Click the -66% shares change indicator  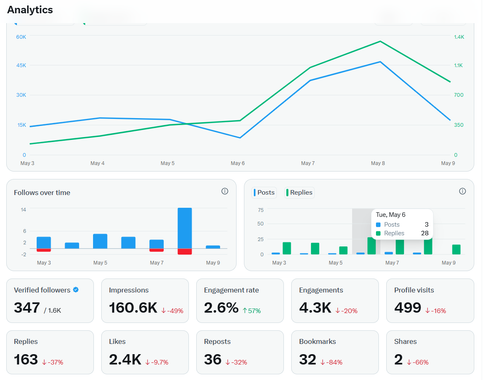point(418,362)
